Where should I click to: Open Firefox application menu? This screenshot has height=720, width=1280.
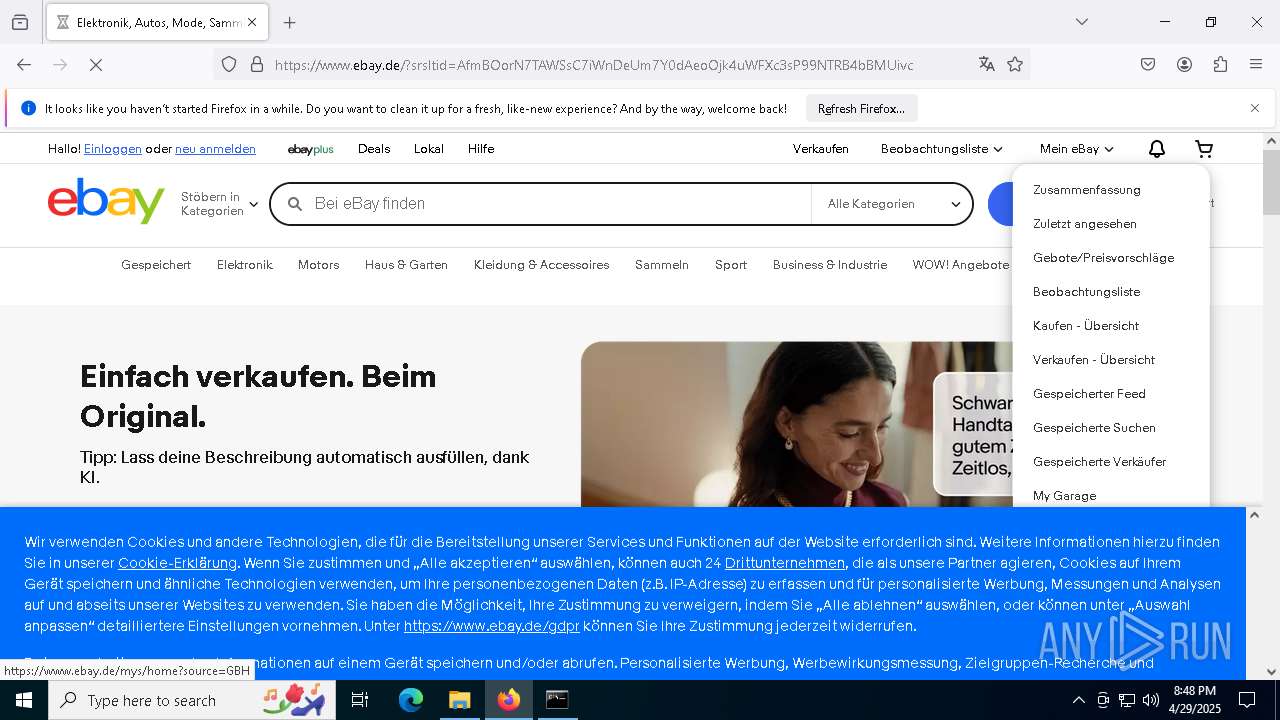click(1256, 64)
